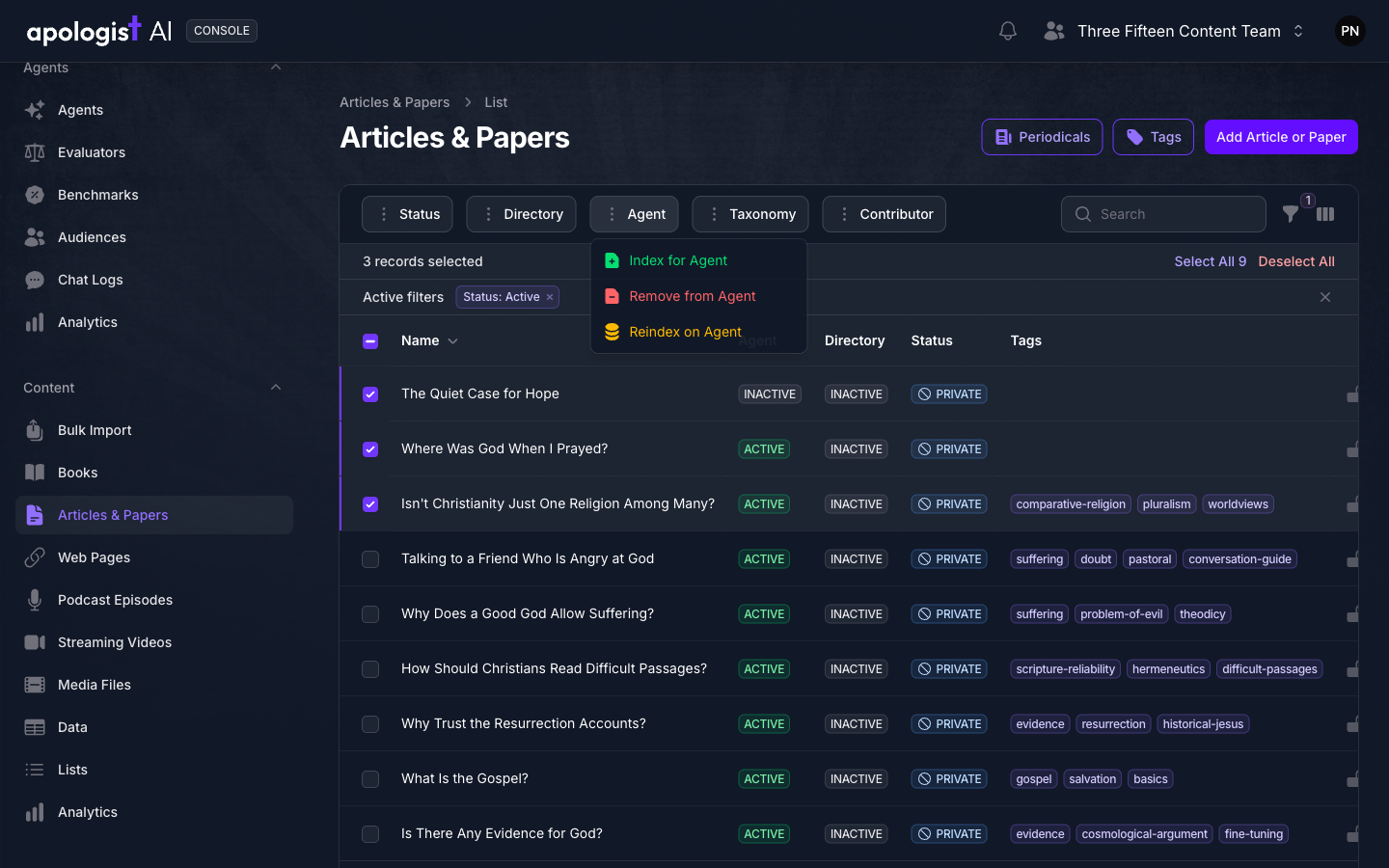The width and height of the screenshot is (1389, 868).
Task: Click Select All 9 link
Action: pyautogui.click(x=1210, y=261)
